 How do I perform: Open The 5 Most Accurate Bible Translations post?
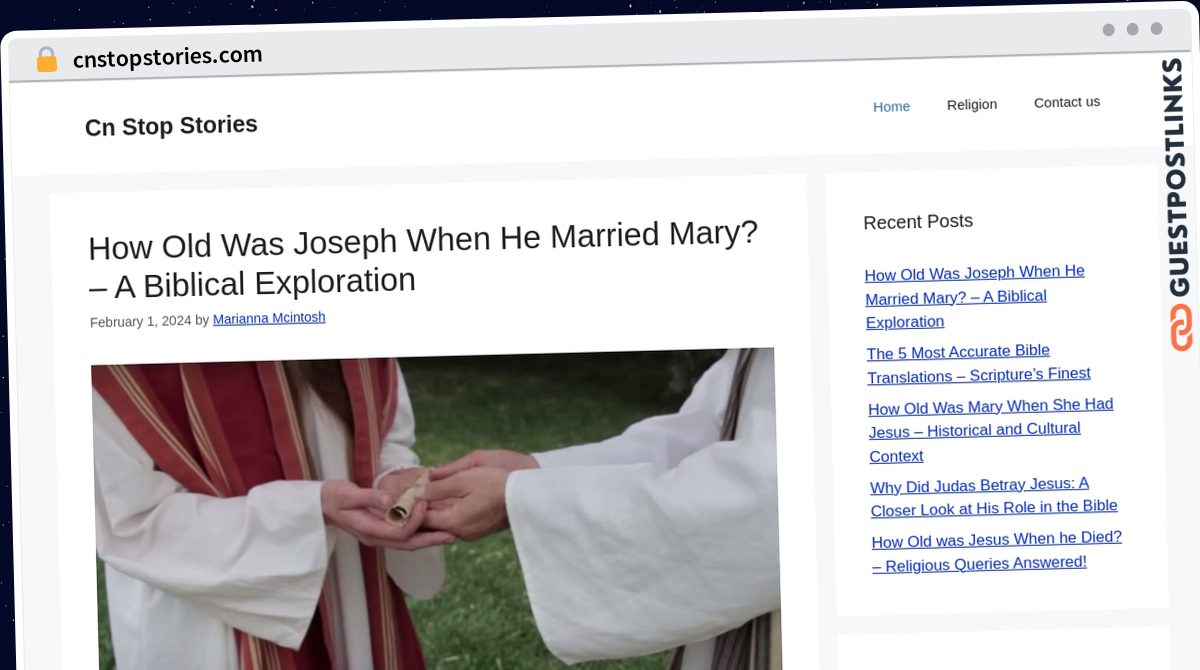[x=979, y=364]
